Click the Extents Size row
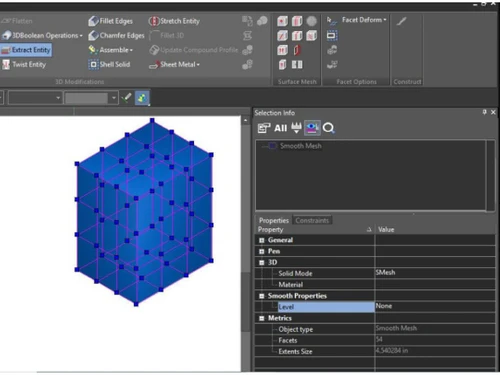This screenshot has width=500, height=375. click(375, 351)
